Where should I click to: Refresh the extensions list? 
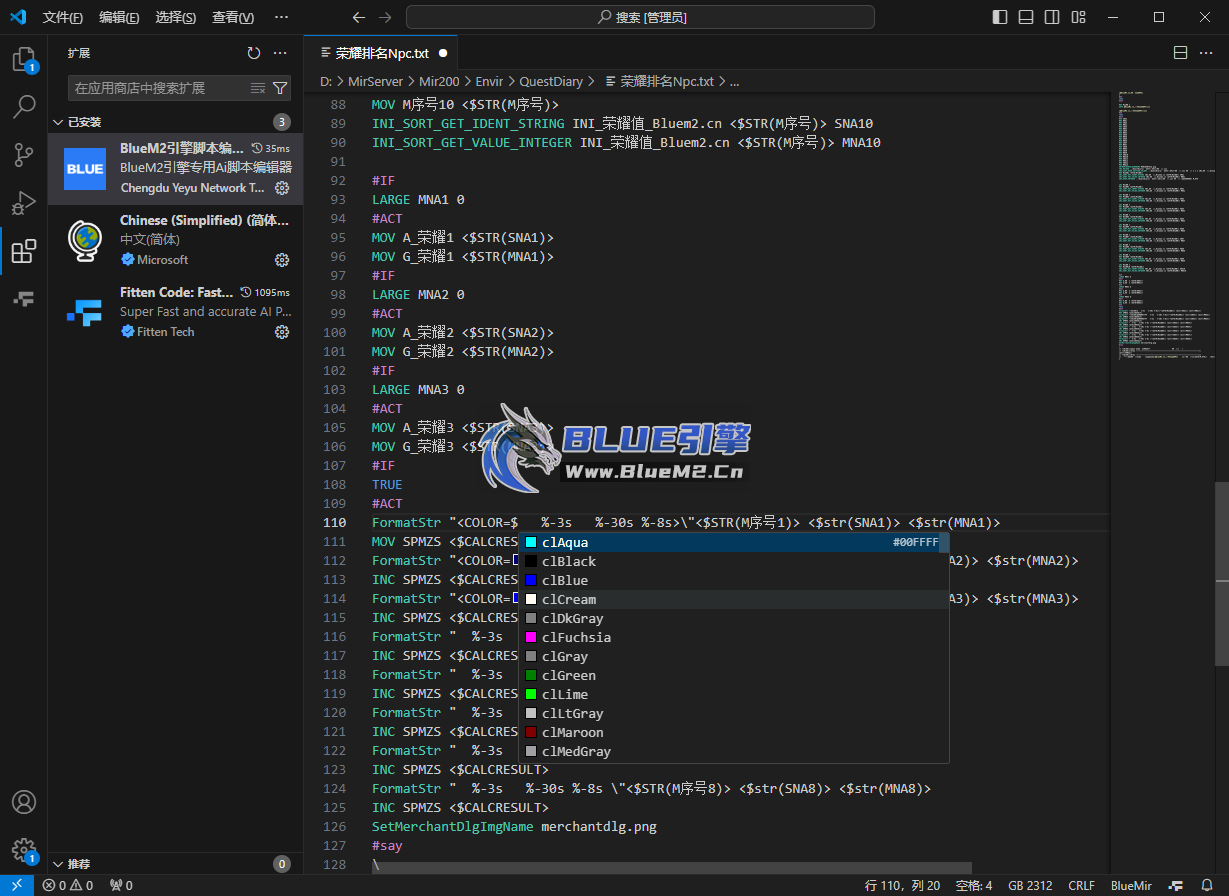click(x=254, y=53)
